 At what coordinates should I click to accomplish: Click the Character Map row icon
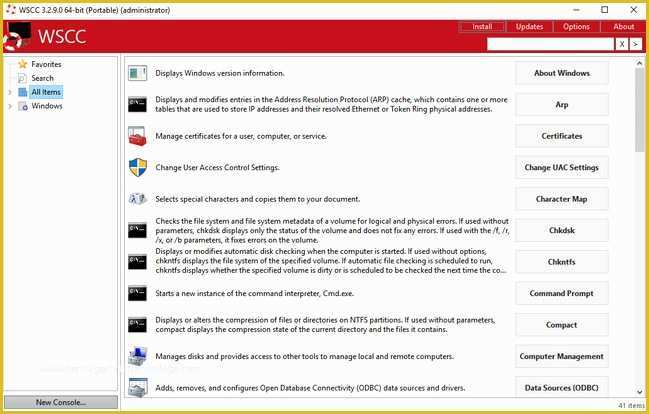coord(137,199)
